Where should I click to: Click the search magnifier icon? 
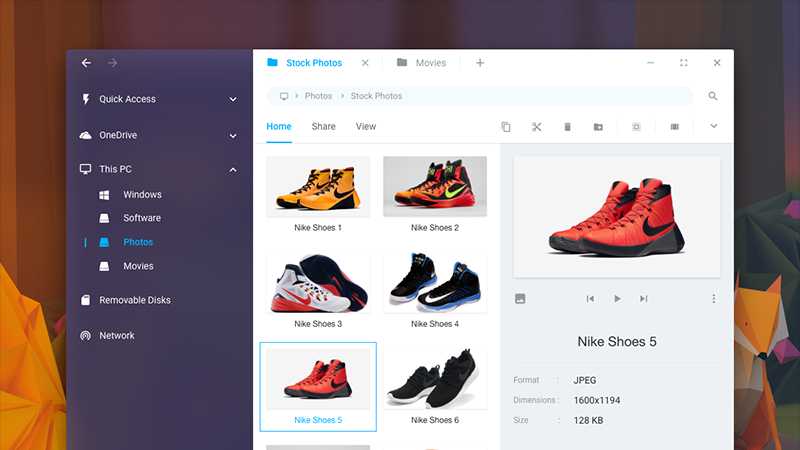pyautogui.click(x=713, y=96)
